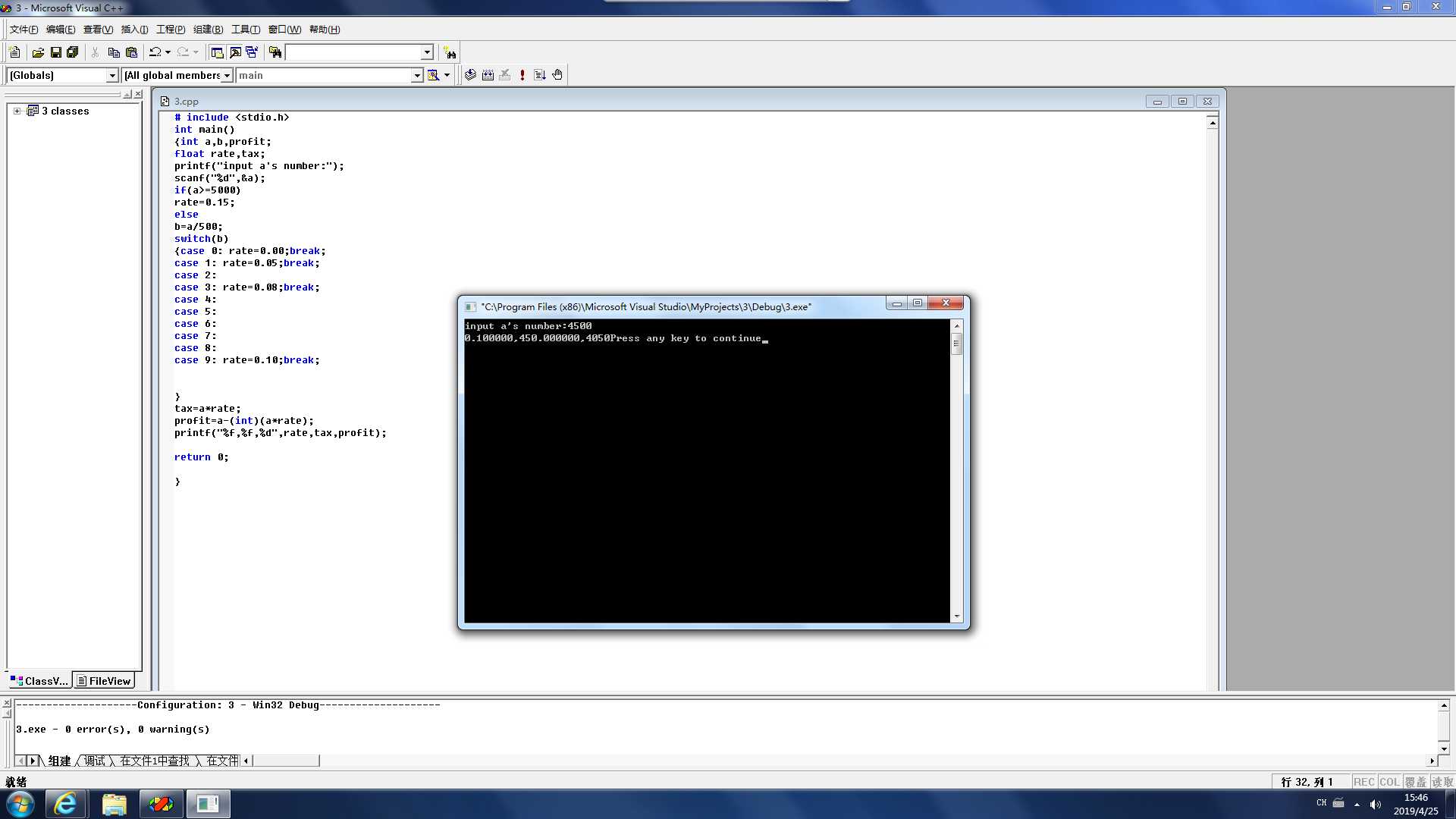Click the Redo arrow icon
Viewport: 1456px width, 819px height.
[183, 52]
